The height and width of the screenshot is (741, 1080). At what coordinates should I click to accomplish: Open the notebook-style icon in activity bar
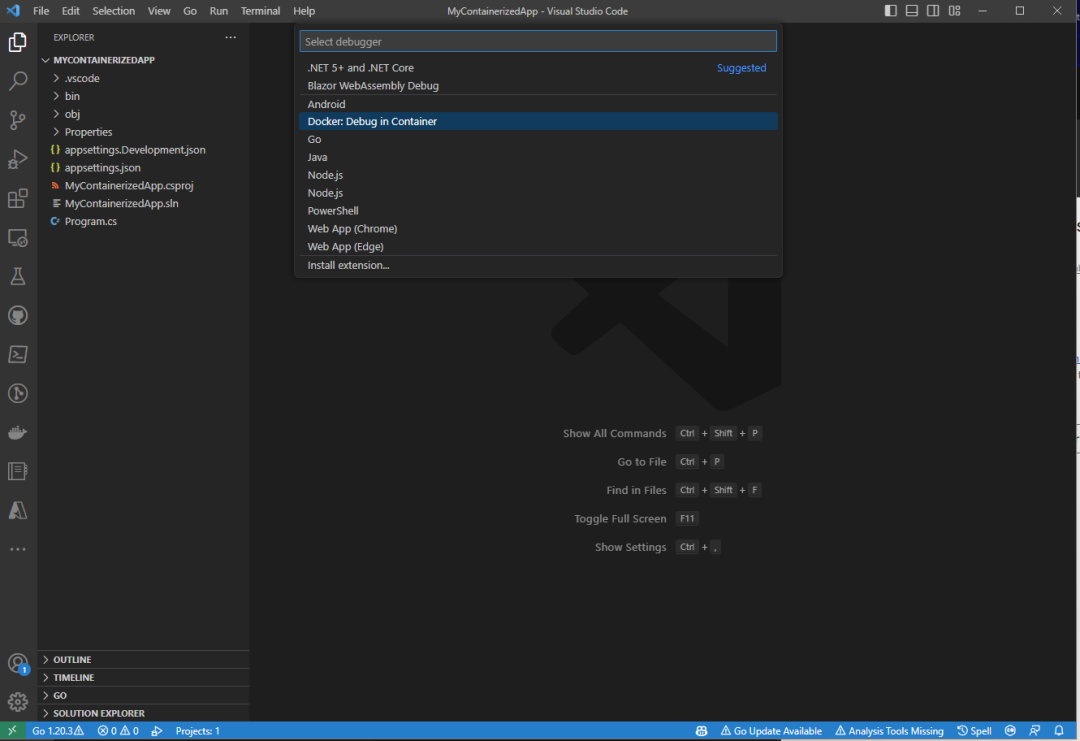18,471
